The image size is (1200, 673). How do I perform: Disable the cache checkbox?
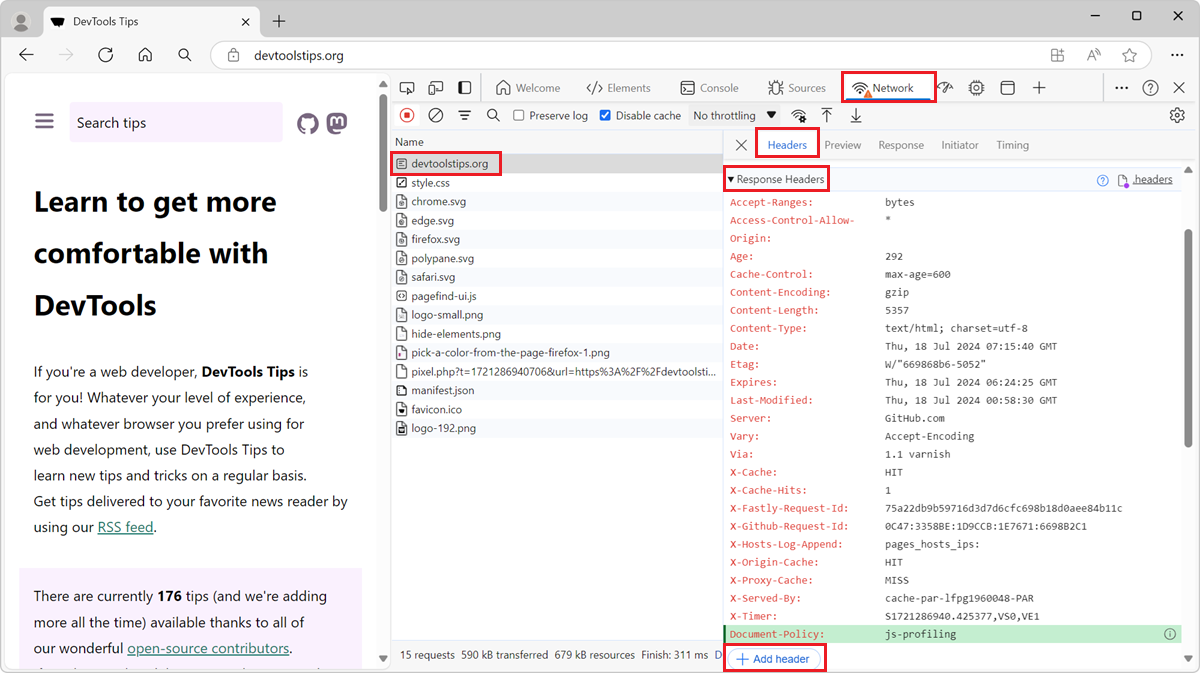pyautogui.click(x=604, y=115)
